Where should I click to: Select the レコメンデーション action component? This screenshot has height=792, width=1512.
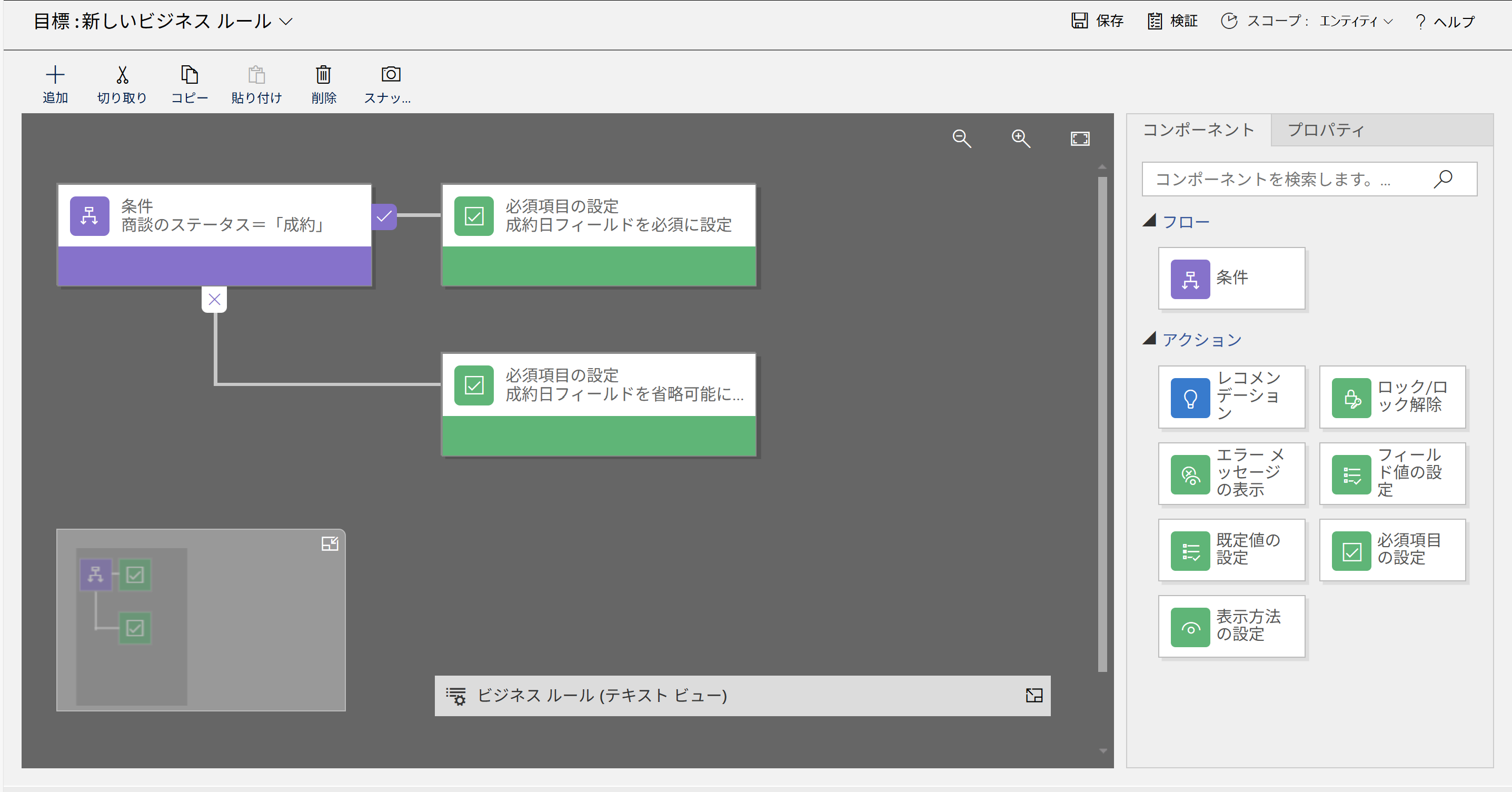pyautogui.click(x=1231, y=397)
